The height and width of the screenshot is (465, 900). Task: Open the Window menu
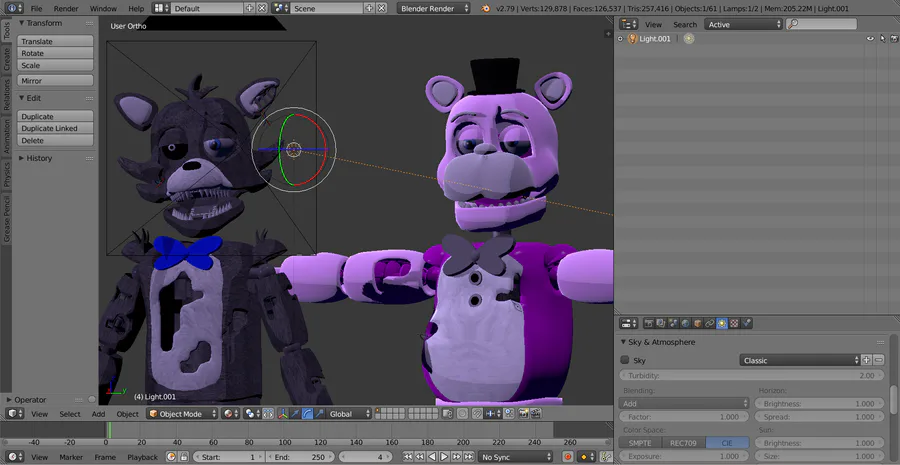point(103,9)
